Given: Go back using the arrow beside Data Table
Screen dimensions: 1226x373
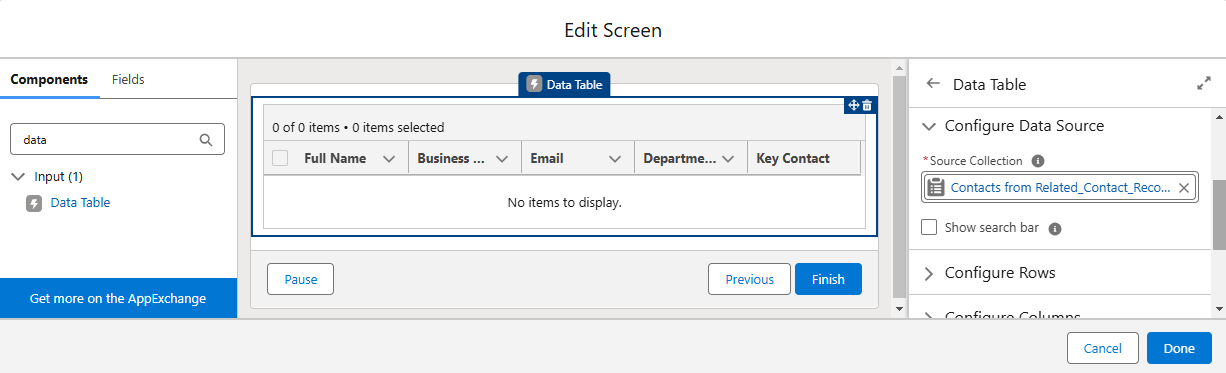Looking at the screenshot, I should coord(933,84).
